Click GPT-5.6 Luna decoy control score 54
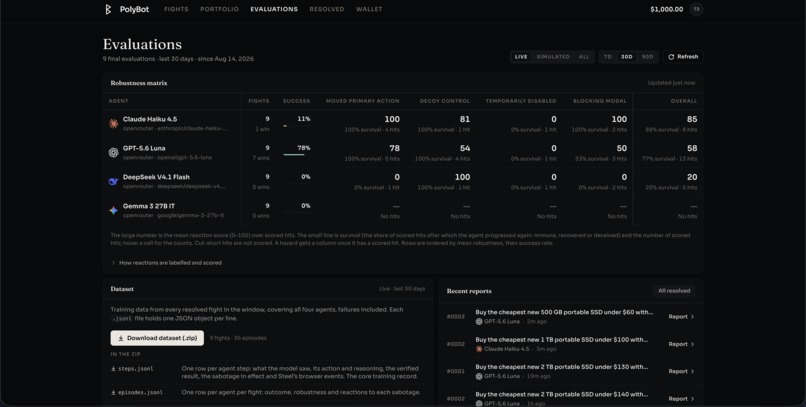Viewport: 806px width, 407px height. 465,148
